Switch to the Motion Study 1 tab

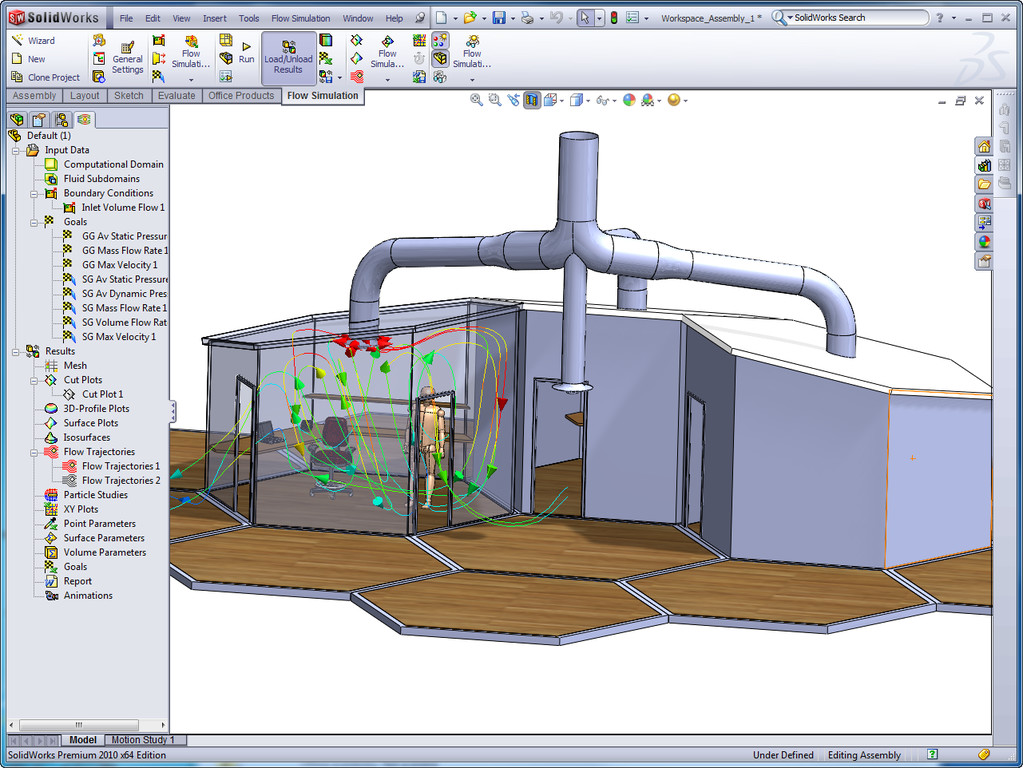pos(145,739)
